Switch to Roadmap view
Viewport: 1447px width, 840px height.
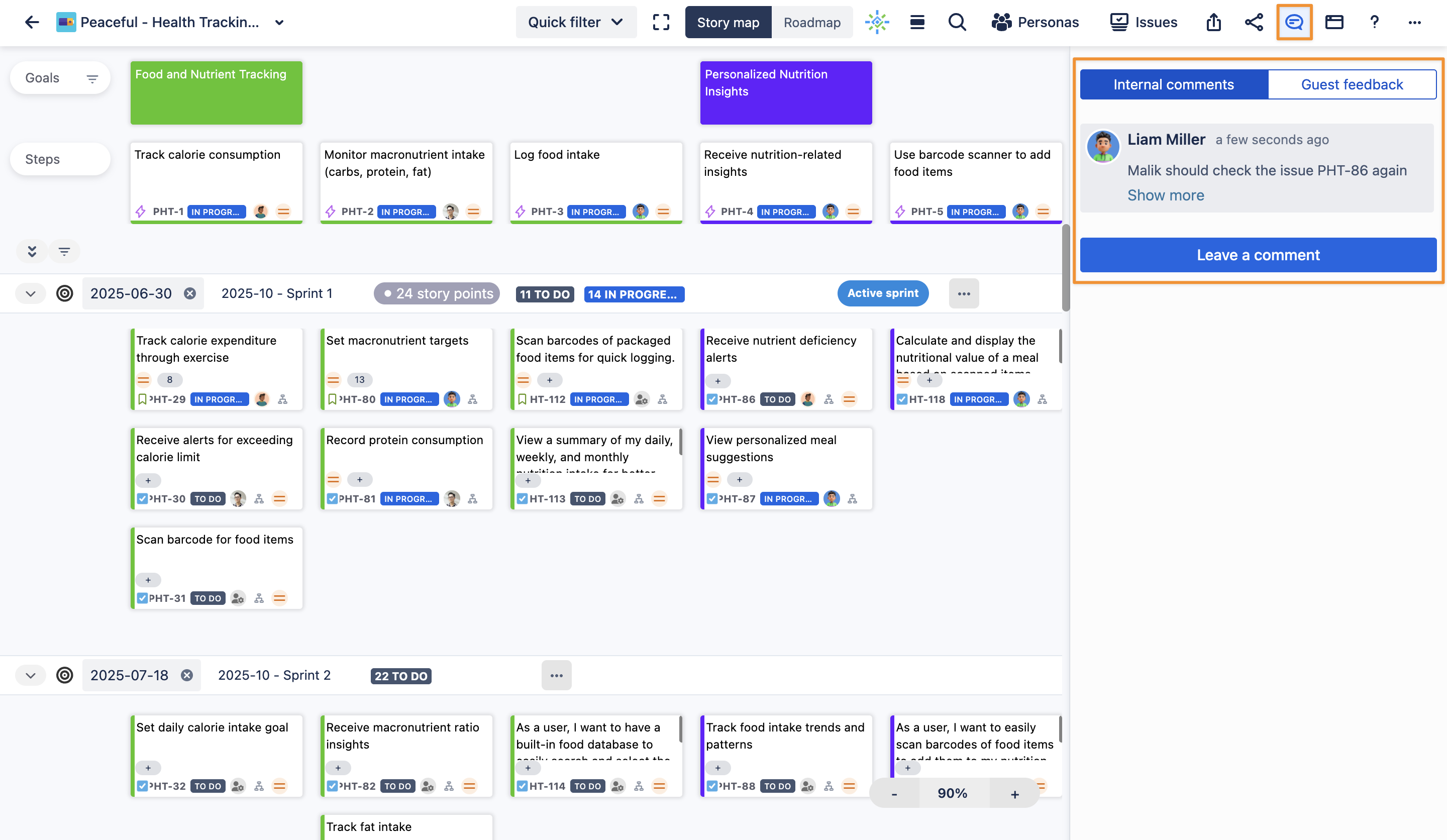811,23
